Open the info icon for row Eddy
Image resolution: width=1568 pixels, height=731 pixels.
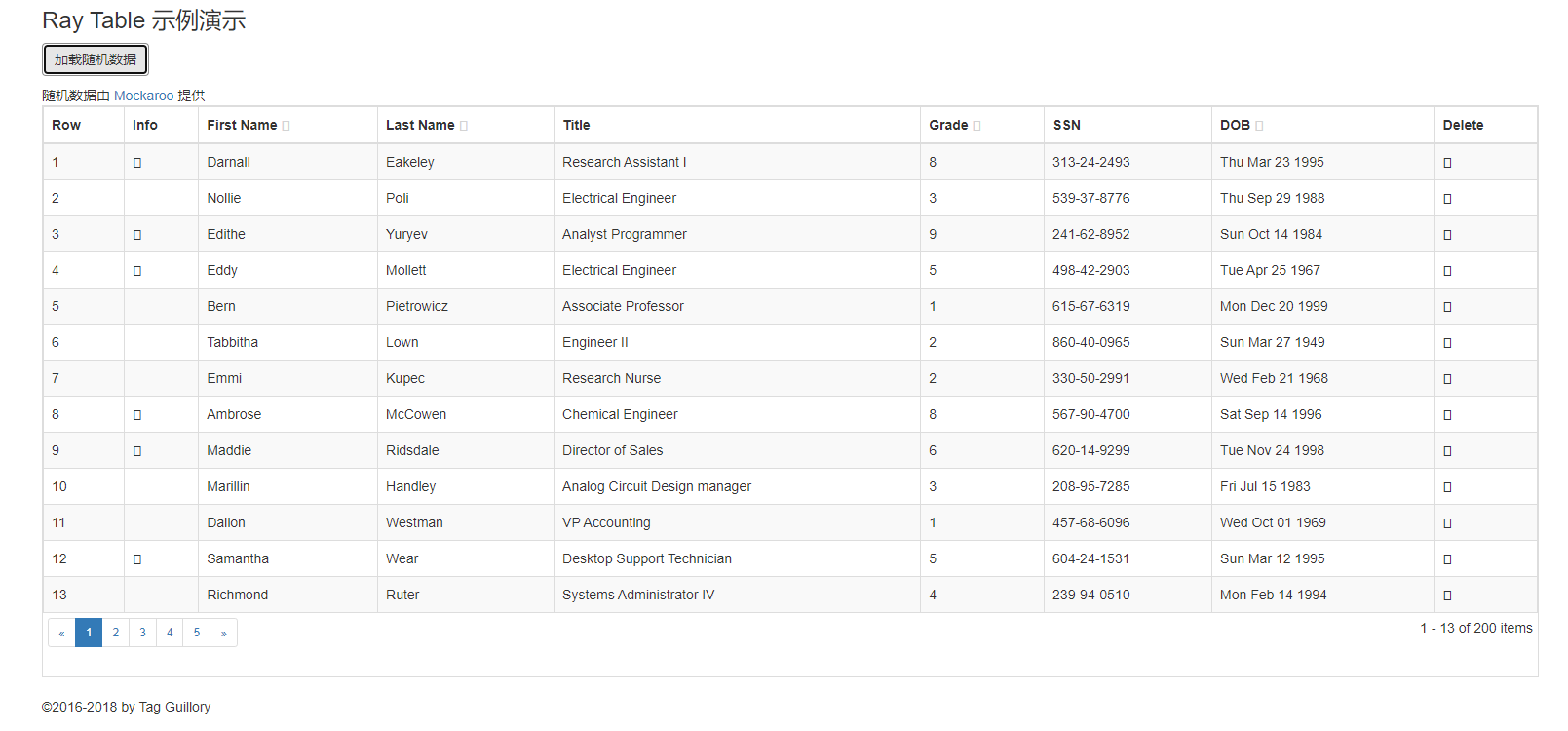137,271
